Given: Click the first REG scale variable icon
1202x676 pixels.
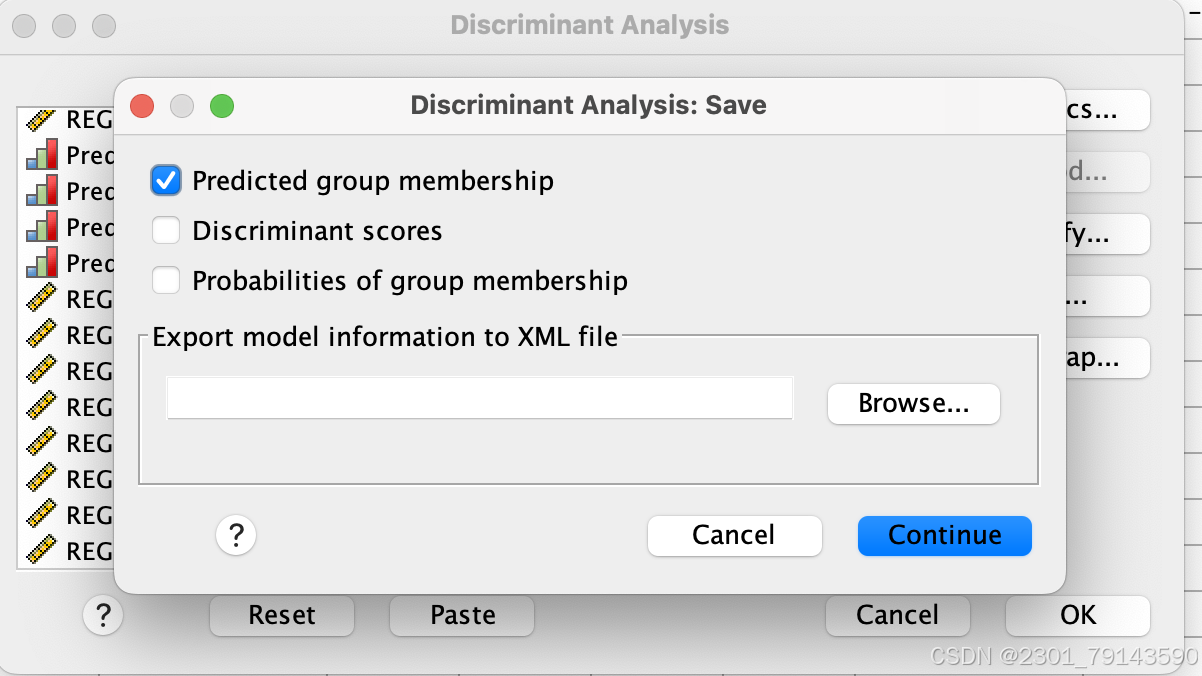Looking at the screenshot, I should coord(40,119).
